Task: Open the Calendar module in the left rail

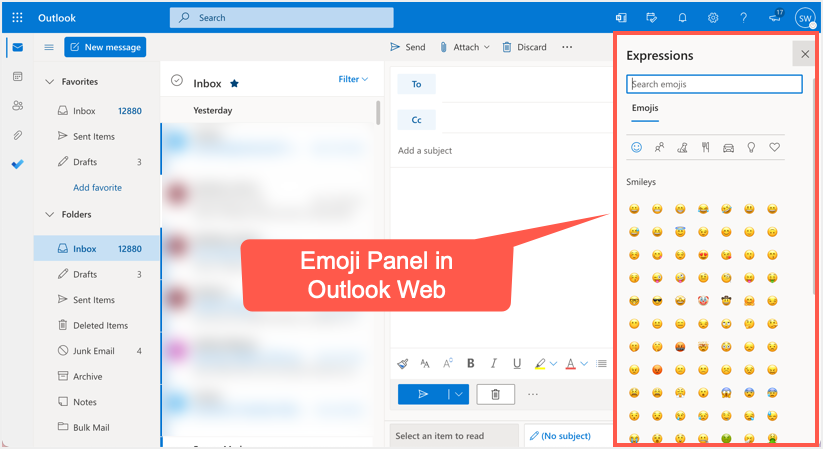Action: tap(17, 77)
